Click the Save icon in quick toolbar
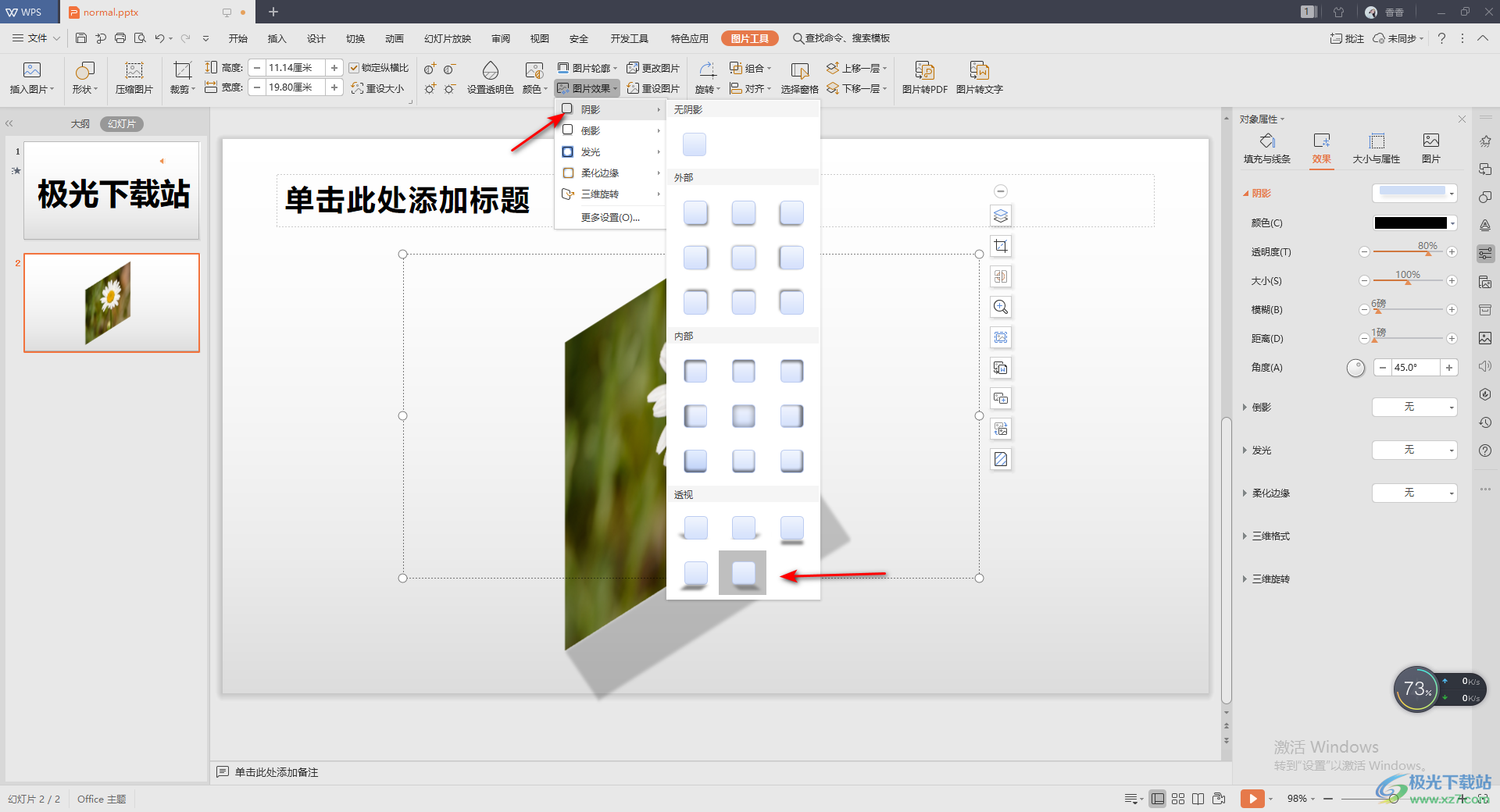This screenshot has height=812, width=1500. (x=81, y=37)
